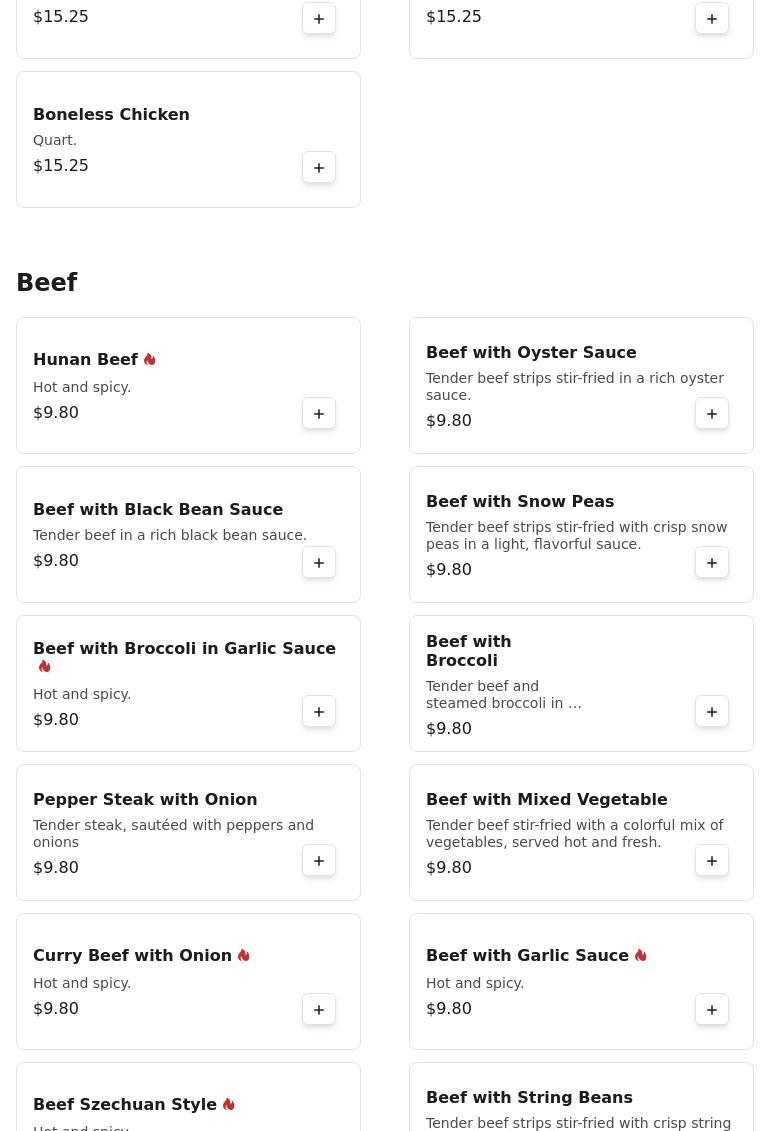Select the Beef with Snow Peas title
770x1131 pixels.
tap(519, 502)
